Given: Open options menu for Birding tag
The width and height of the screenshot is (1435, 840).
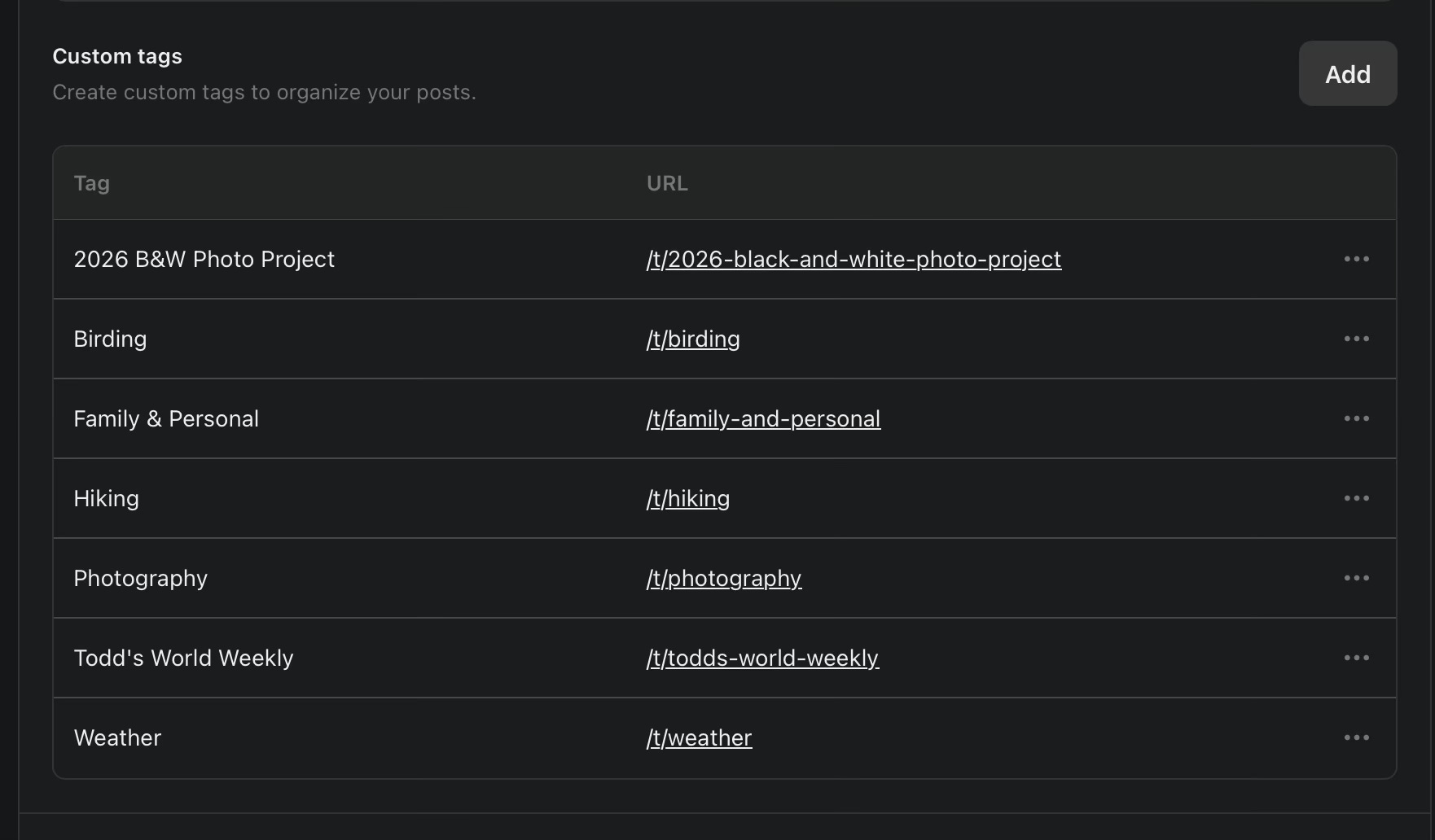Looking at the screenshot, I should 1356,339.
